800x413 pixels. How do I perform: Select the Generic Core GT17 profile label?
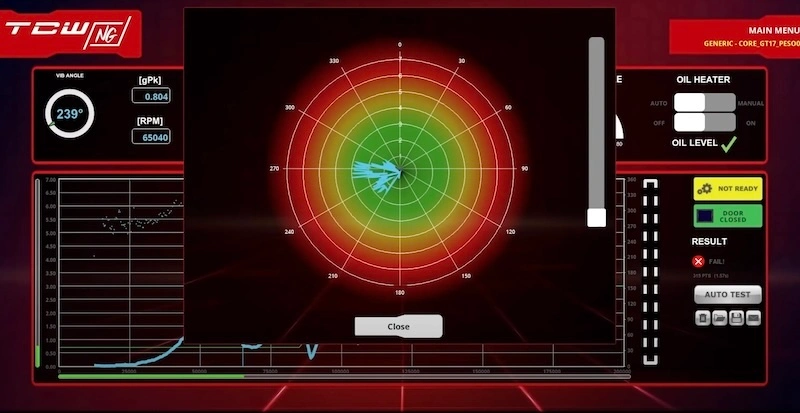(x=750, y=44)
